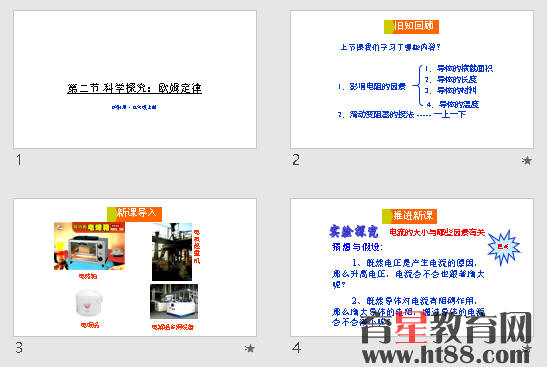
Task: Click the rice cooker picture on slide 3
Action: point(89,303)
